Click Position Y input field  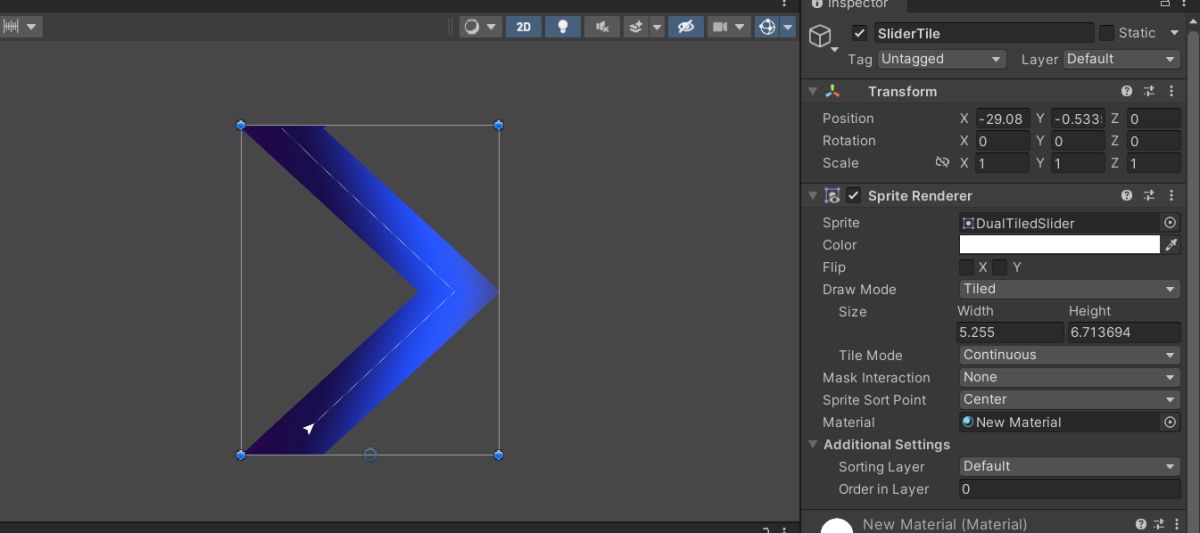(1078, 118)
